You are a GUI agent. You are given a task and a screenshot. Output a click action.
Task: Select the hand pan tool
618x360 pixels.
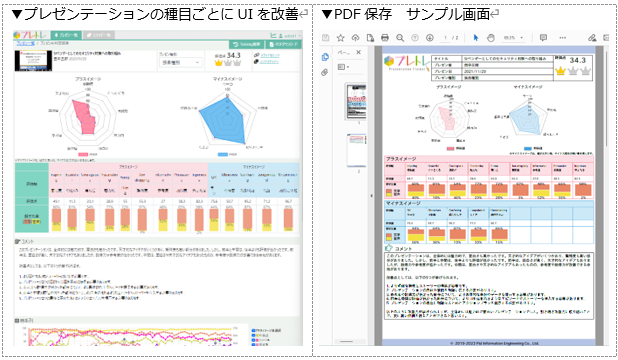[491, 38]
